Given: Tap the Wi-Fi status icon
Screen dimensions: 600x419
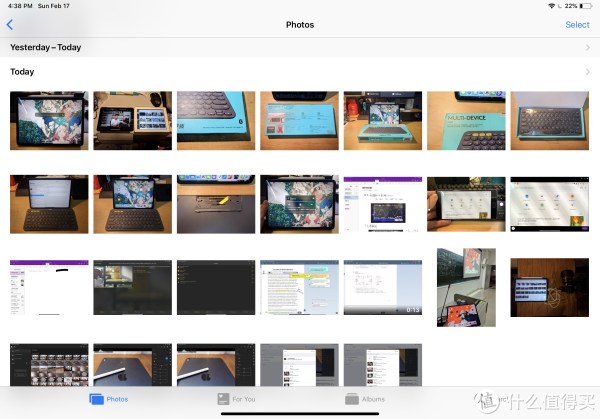Looking at the screenshot, I should pyautogui.click(x=552, y=6).
